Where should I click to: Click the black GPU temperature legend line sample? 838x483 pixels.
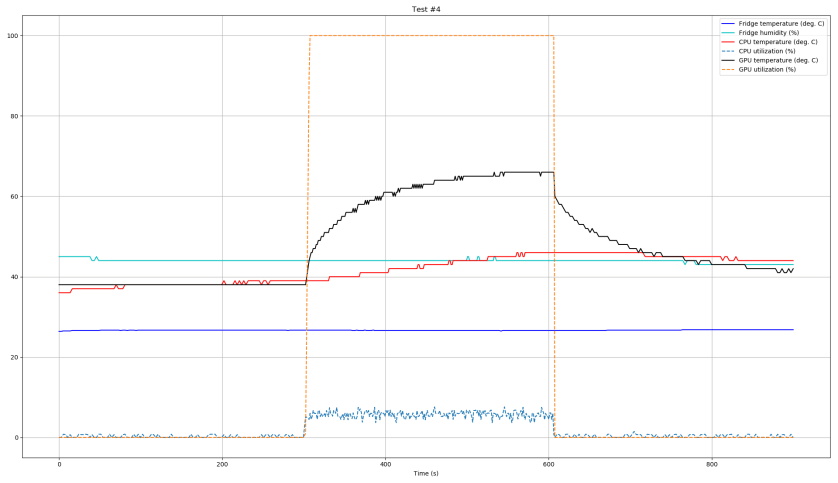point(728,60)
